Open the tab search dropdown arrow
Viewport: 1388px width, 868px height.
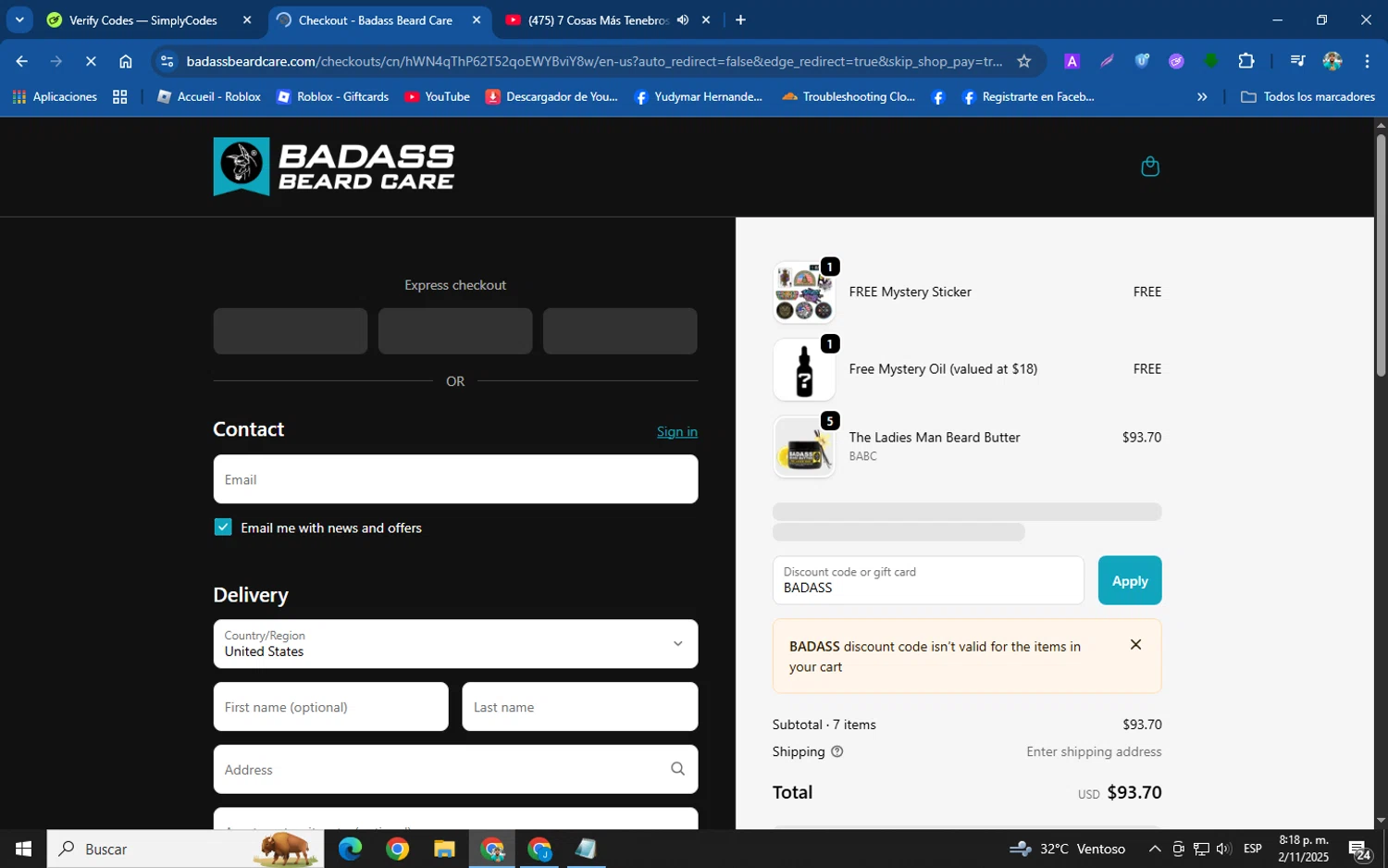coord(19,19)
